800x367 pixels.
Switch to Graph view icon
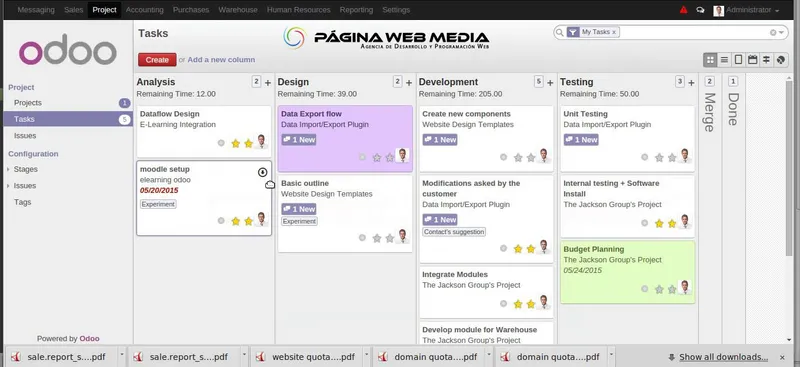pyautogui.click(x=781, y=60)
